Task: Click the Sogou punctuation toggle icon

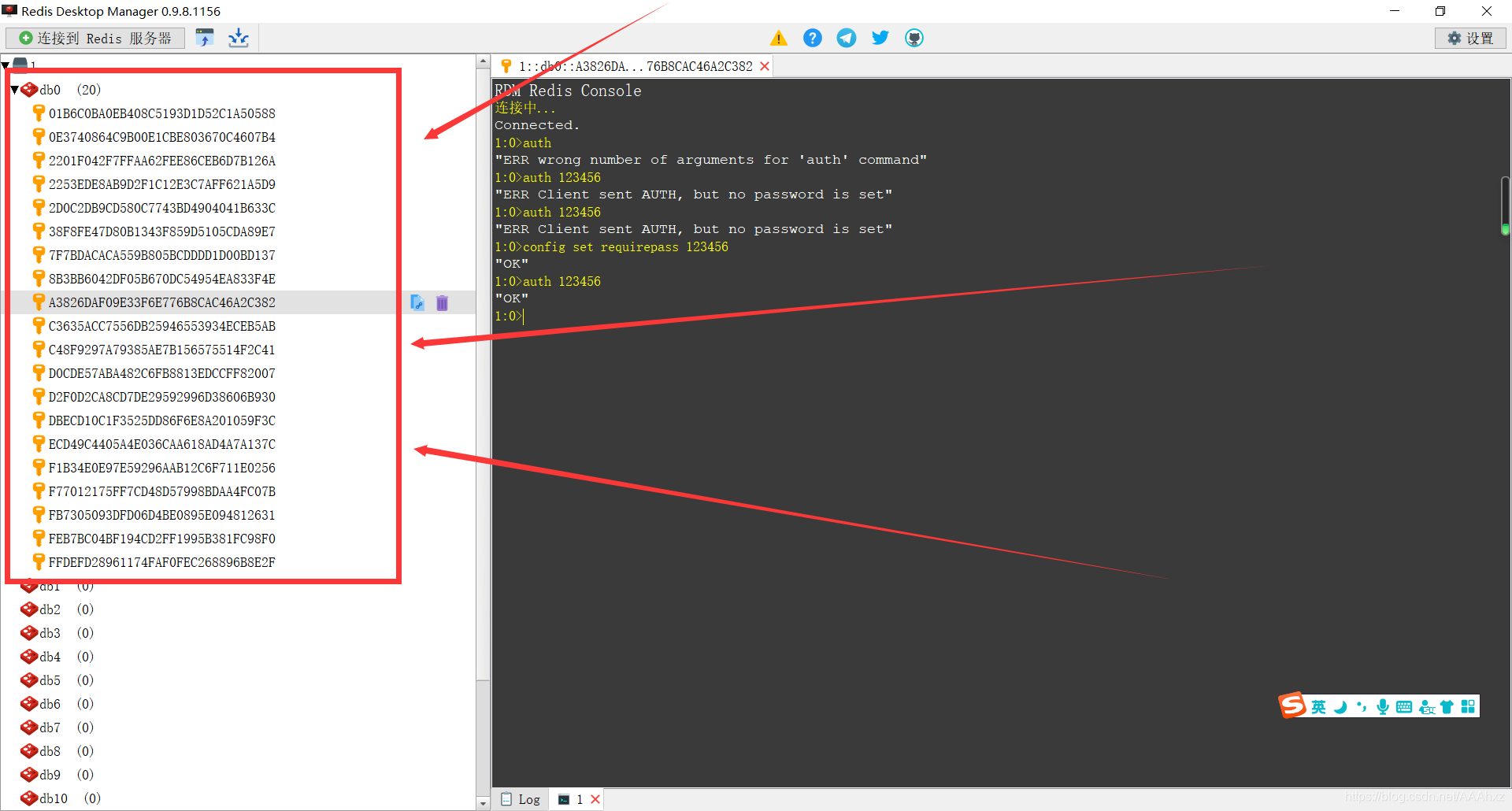Action: [1362, 707]
